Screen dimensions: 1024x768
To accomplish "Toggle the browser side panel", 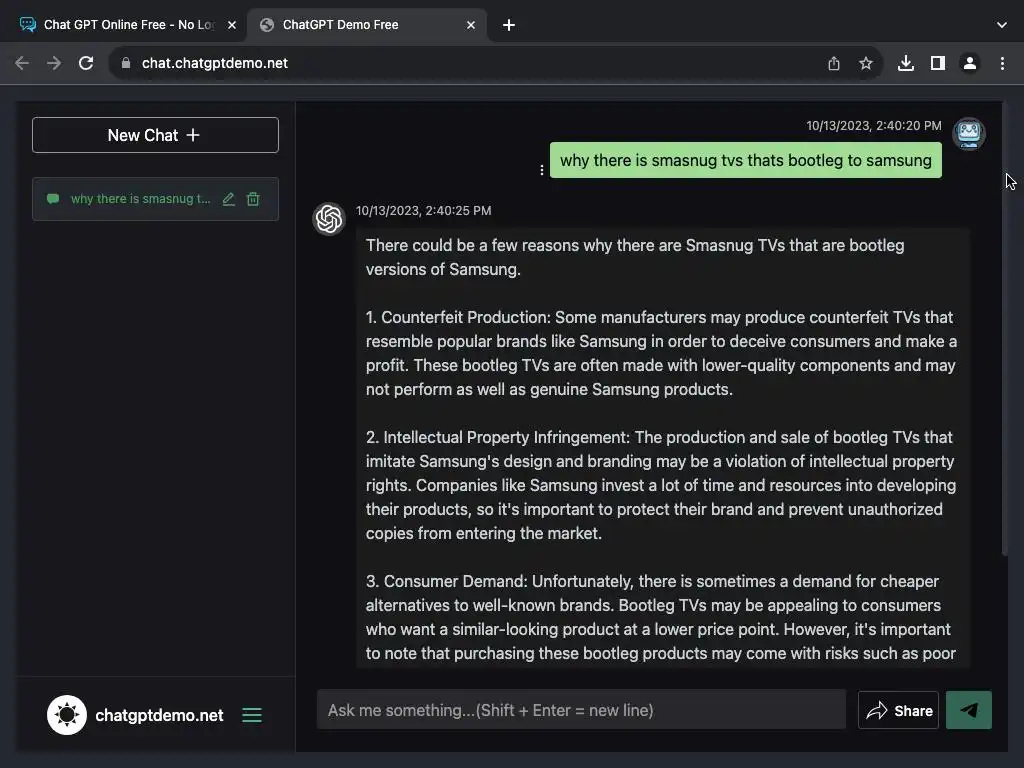I will tap(937, 63).
